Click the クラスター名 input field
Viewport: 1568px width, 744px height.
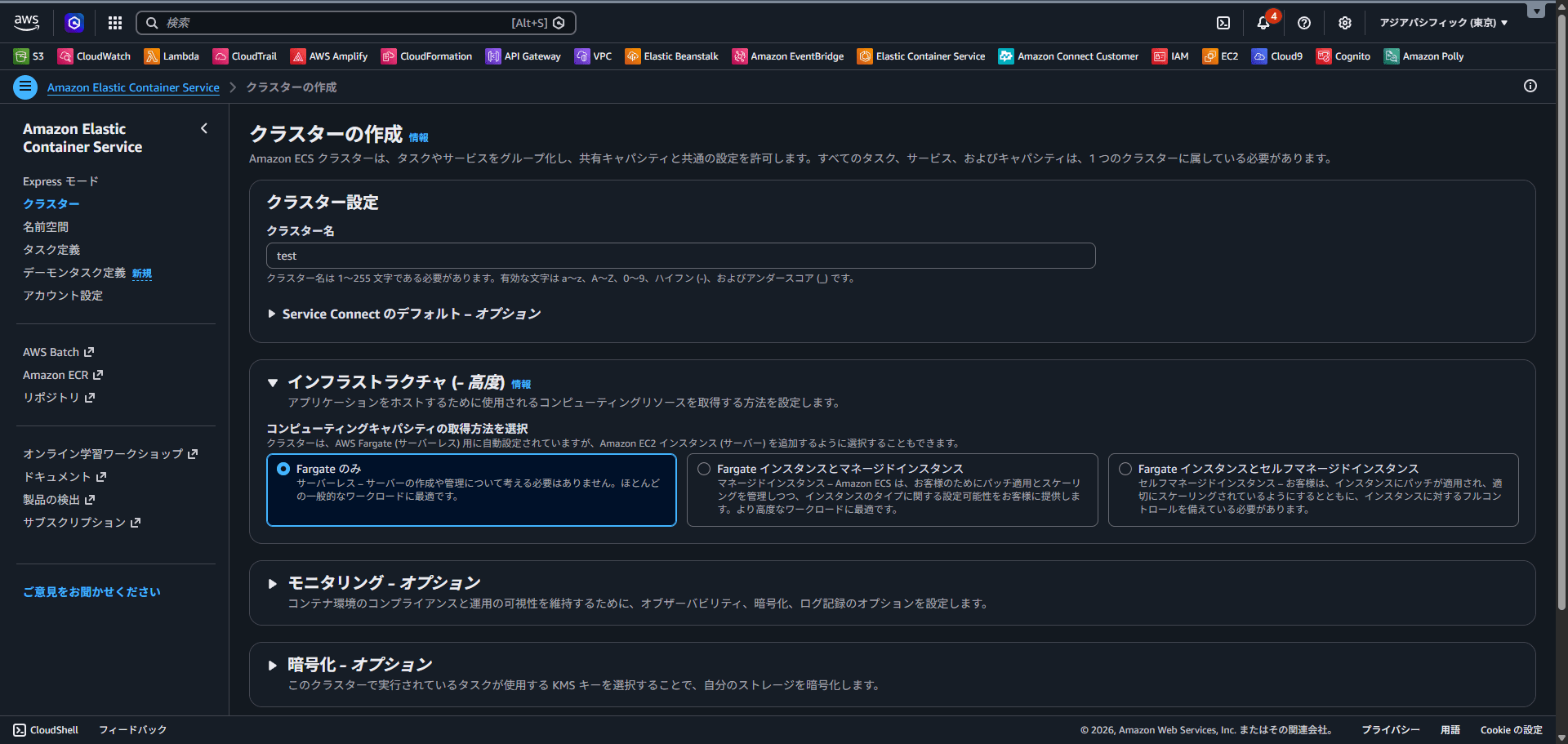(x=681, y=256)
